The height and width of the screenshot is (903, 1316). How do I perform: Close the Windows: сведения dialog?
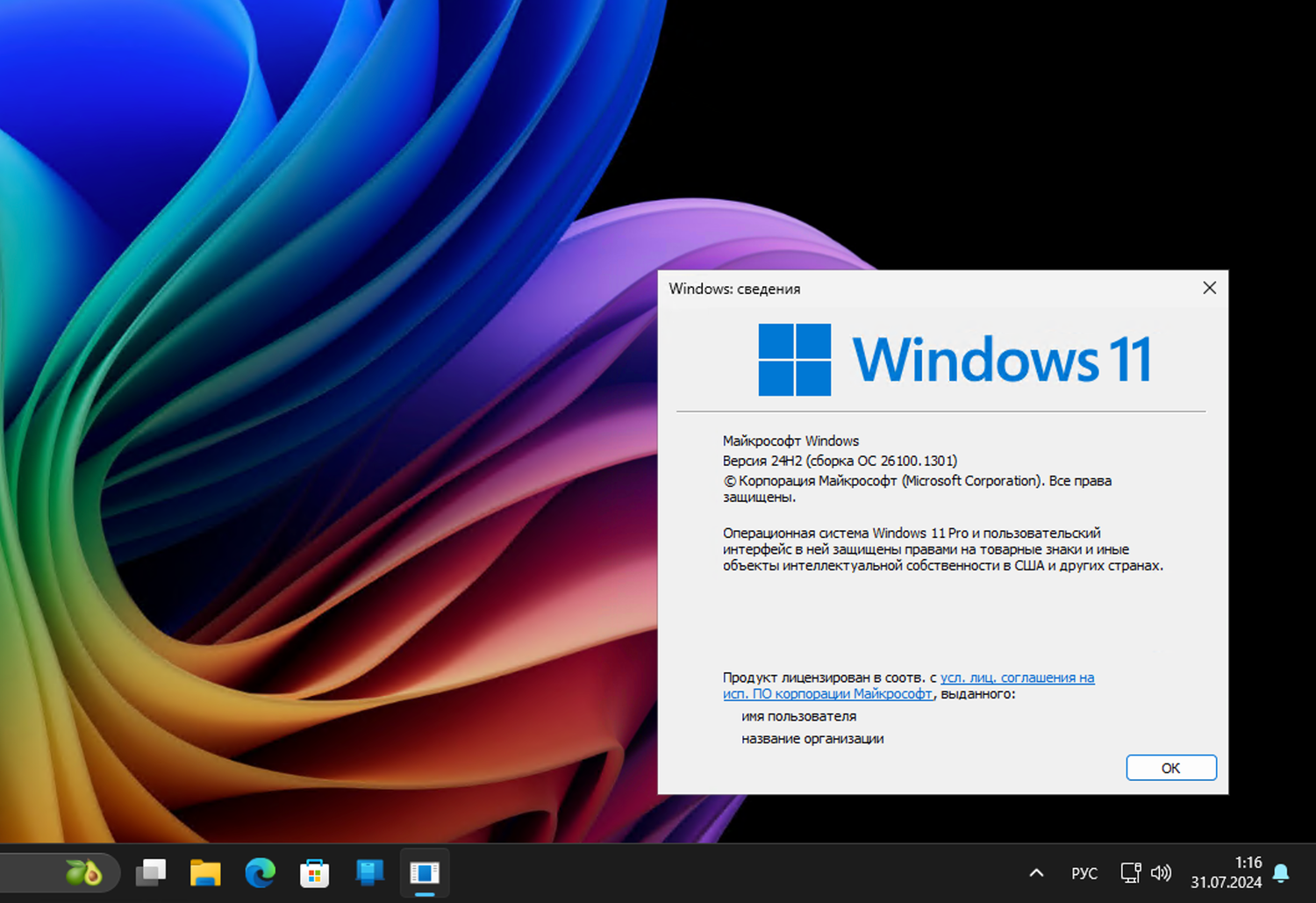pos(1209,288)
